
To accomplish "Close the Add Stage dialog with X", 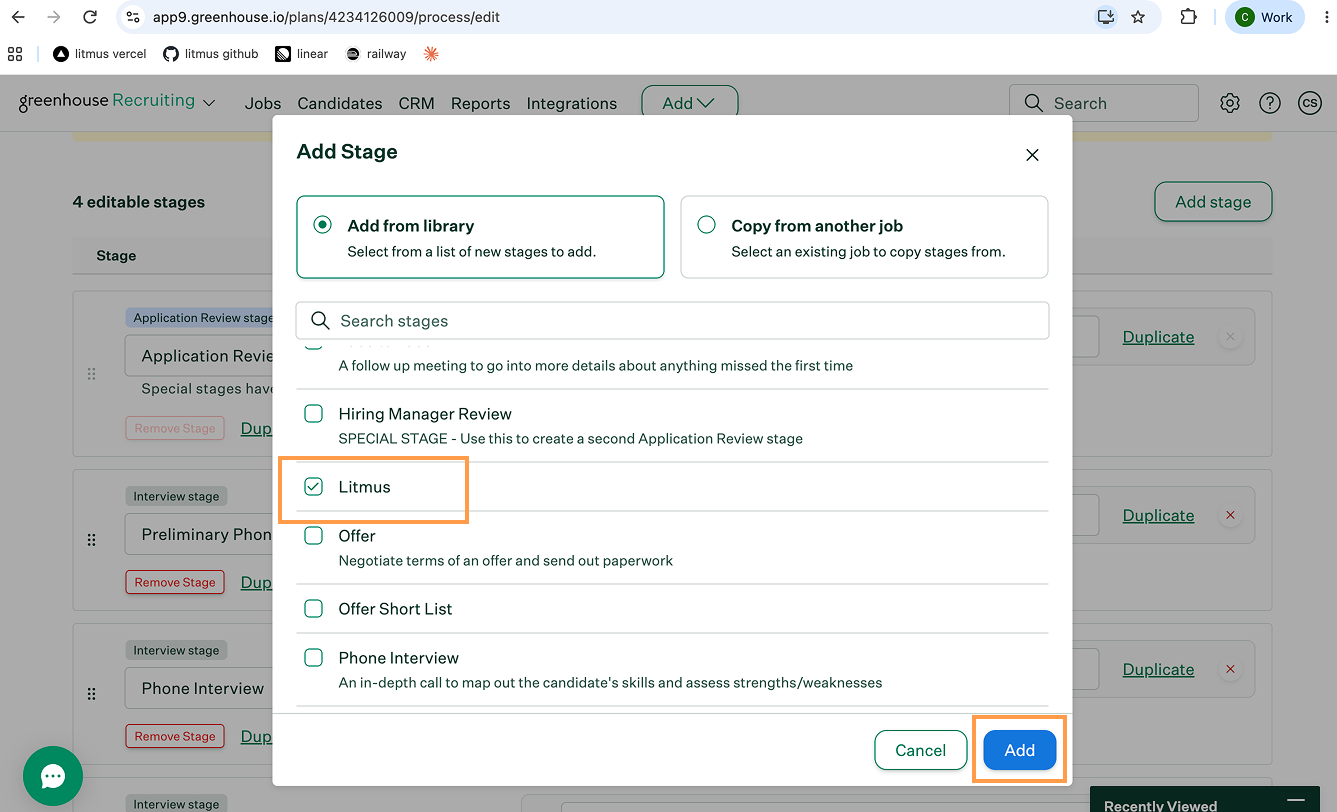I will point(1032,155).
